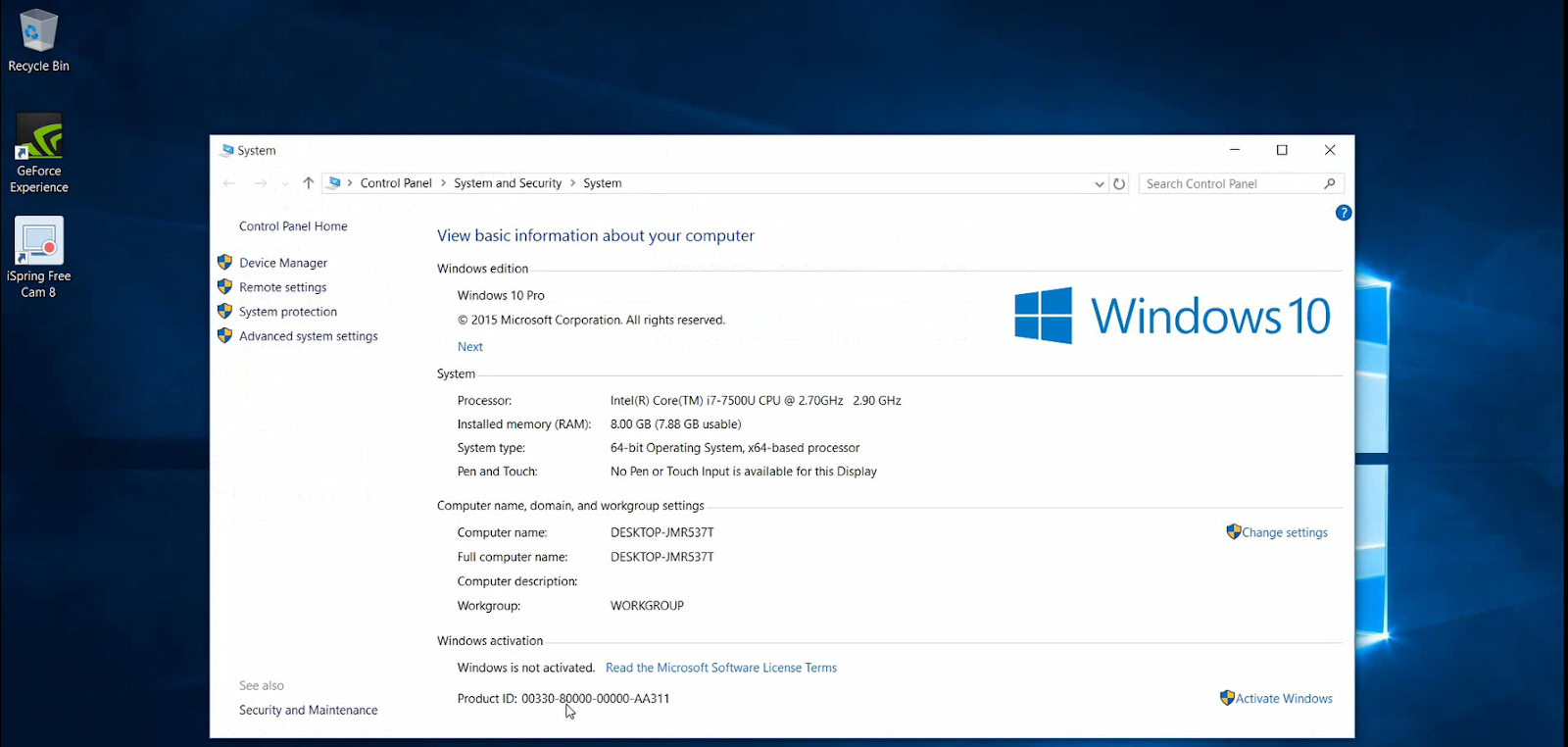Open Device Manager
This screenshot has width=1568, height=747.
click(283, 263)
